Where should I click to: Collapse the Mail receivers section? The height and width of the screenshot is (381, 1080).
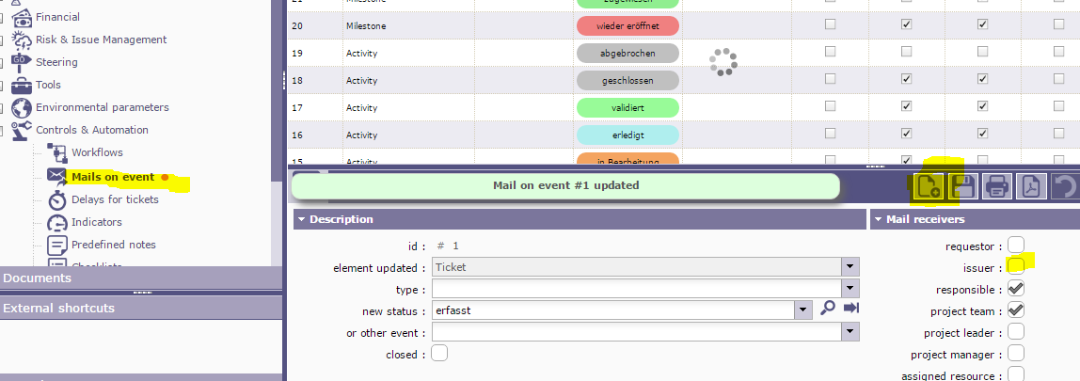point(878,219)
